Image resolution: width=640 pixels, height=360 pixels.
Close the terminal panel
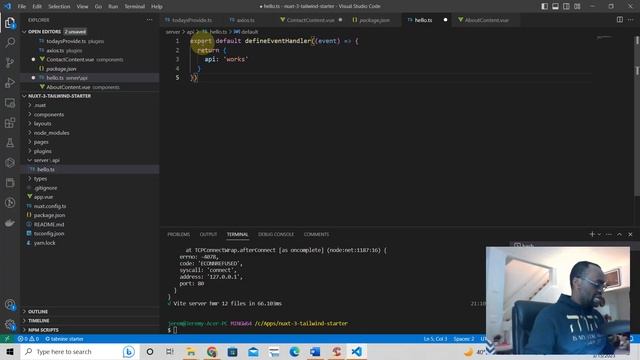point(630,234)
